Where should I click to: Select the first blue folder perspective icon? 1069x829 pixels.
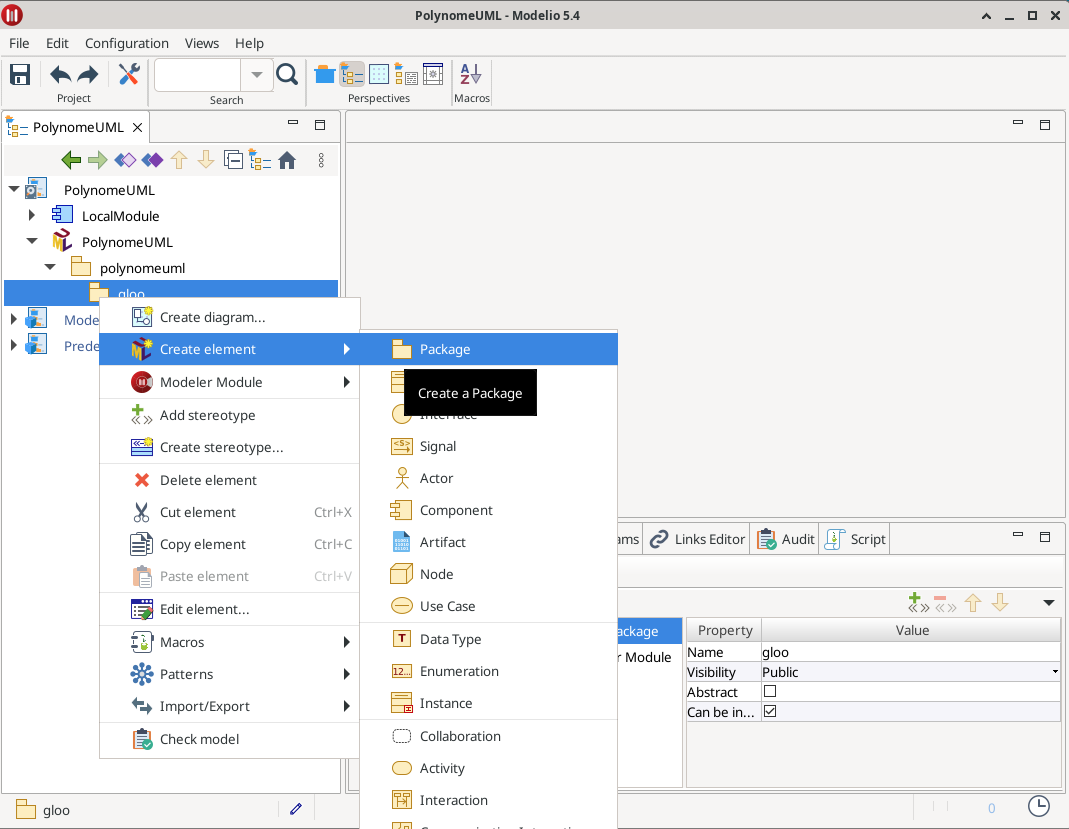click(325, 74)
